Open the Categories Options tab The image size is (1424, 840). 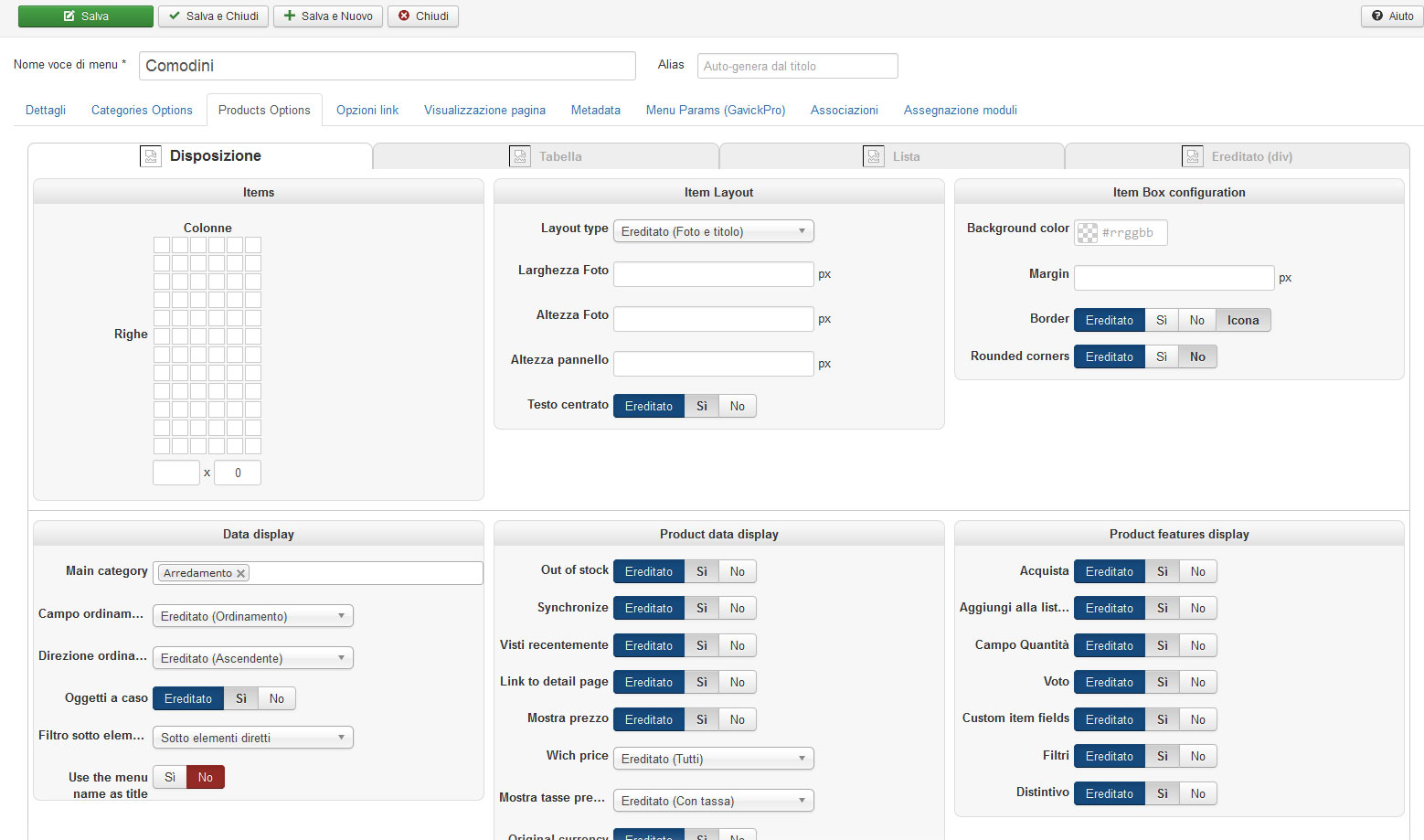coord(142,110)
